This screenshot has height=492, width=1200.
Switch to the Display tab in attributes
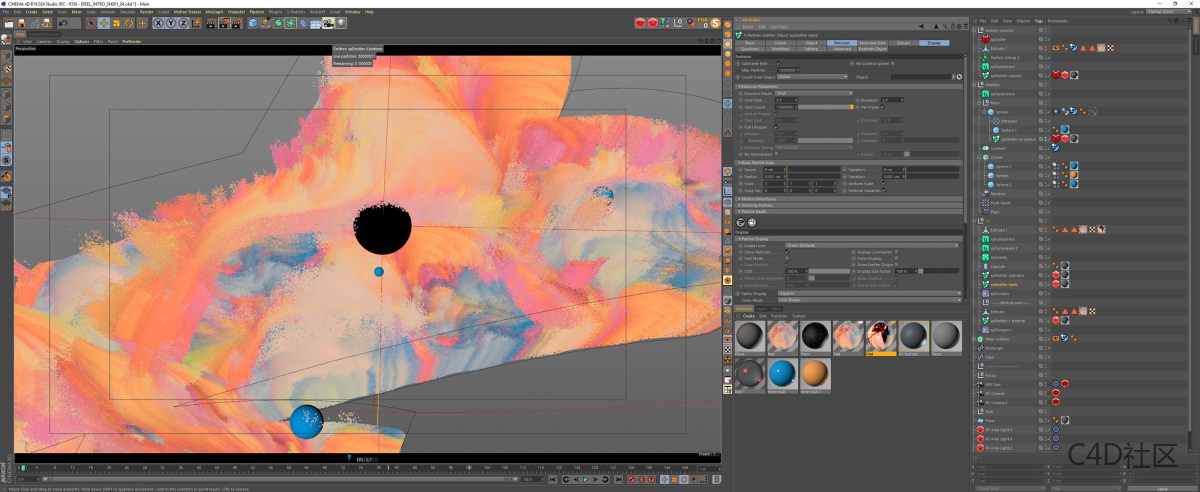tap(934, 43)
